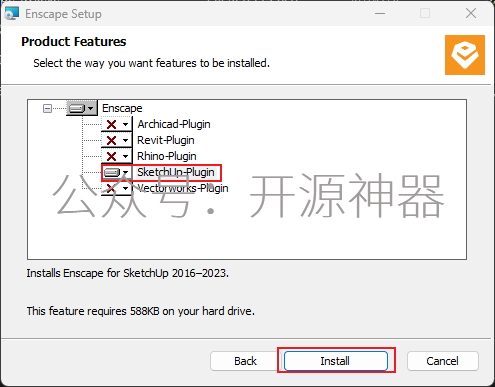Select the Archicad-Plugin feature

pyautogui.click(x=174, y=124)
